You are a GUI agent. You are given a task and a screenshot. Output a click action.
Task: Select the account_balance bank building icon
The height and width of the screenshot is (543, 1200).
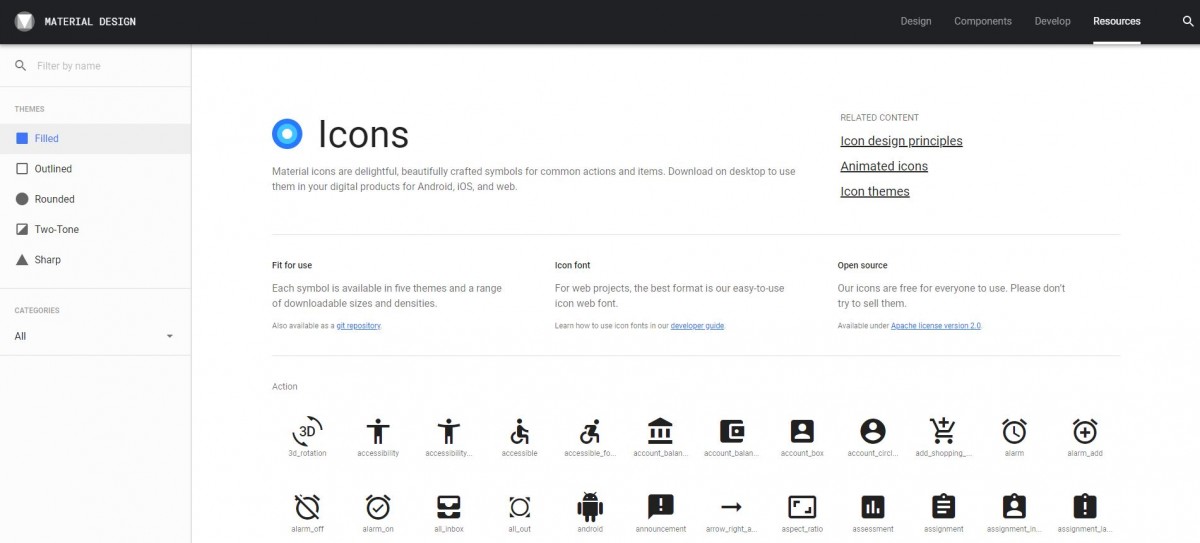660,431
